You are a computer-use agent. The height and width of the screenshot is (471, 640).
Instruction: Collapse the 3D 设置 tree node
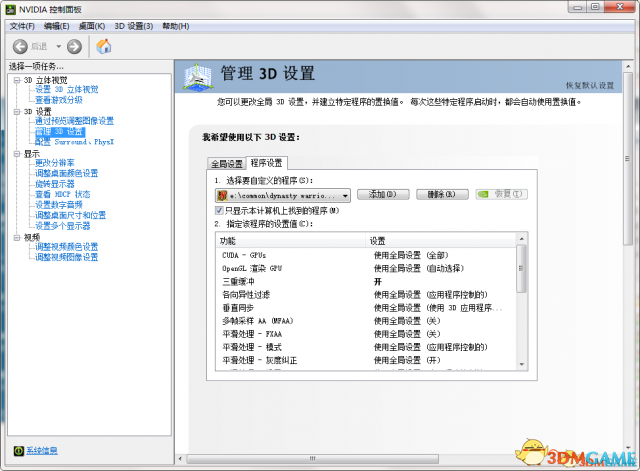[x=17, y=111]
